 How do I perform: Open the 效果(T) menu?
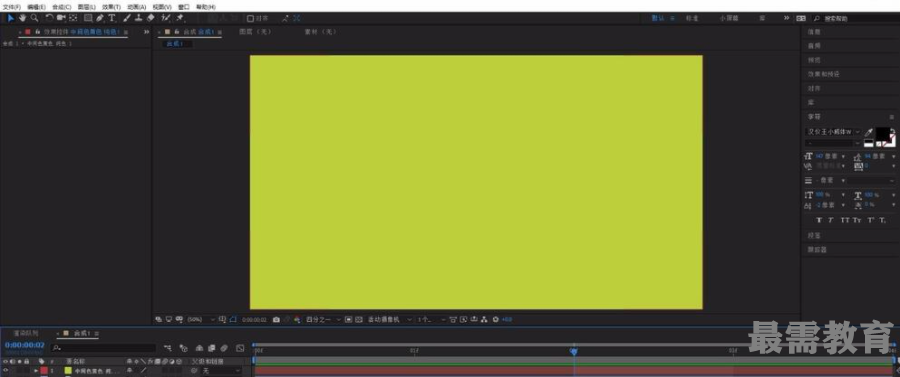(x=111, y=7)
